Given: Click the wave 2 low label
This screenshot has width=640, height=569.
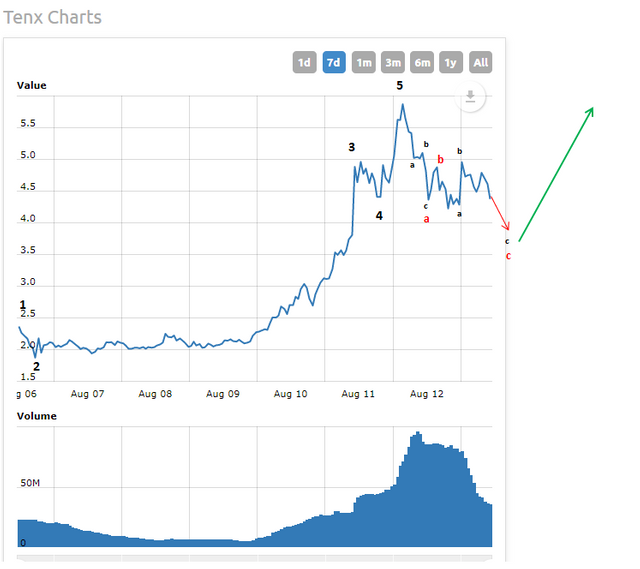Looking at the screenshot, I should point(36,366).
